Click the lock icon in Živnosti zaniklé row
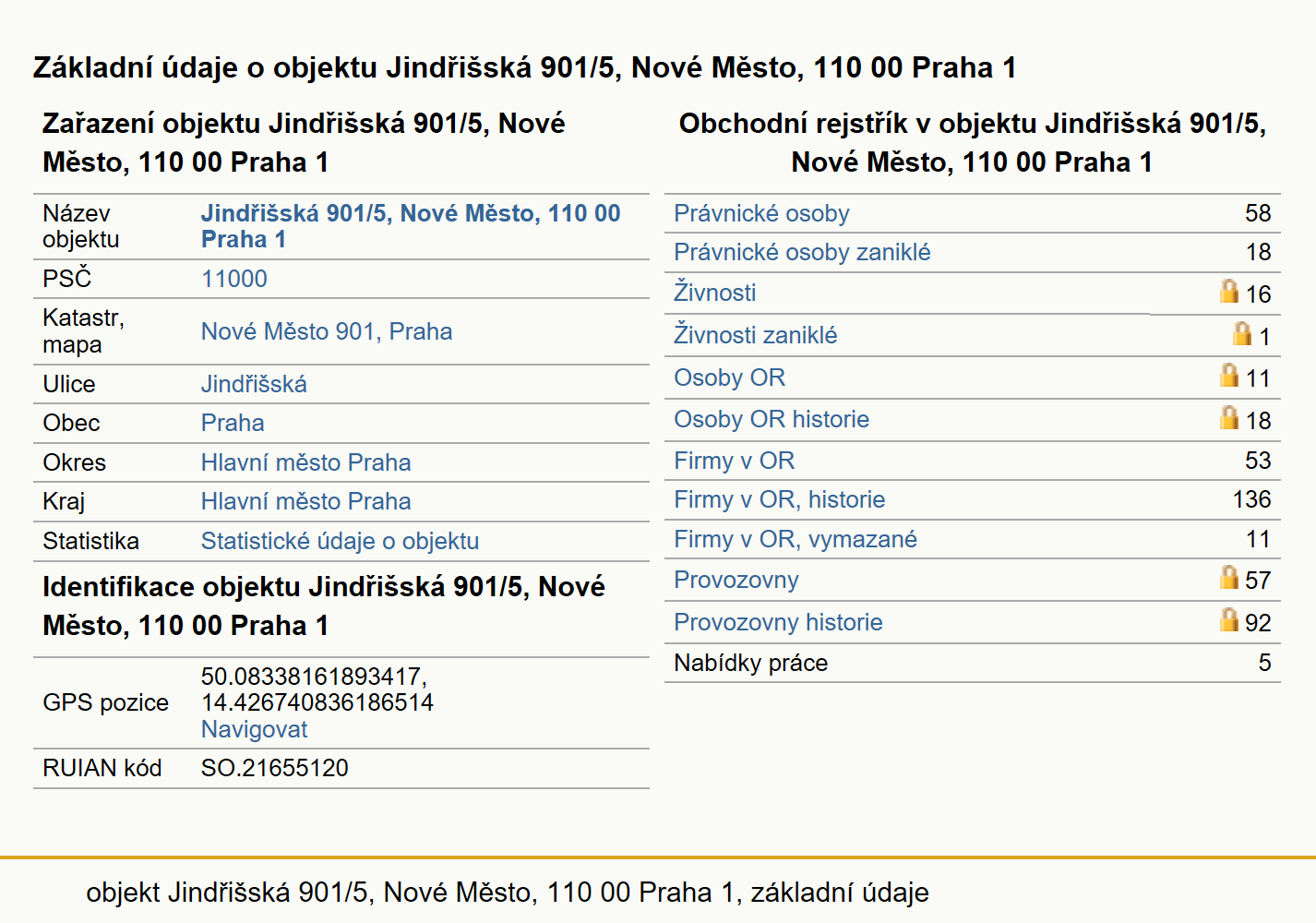Screen dimensions: 1316x923 [x=1242, y=333]
